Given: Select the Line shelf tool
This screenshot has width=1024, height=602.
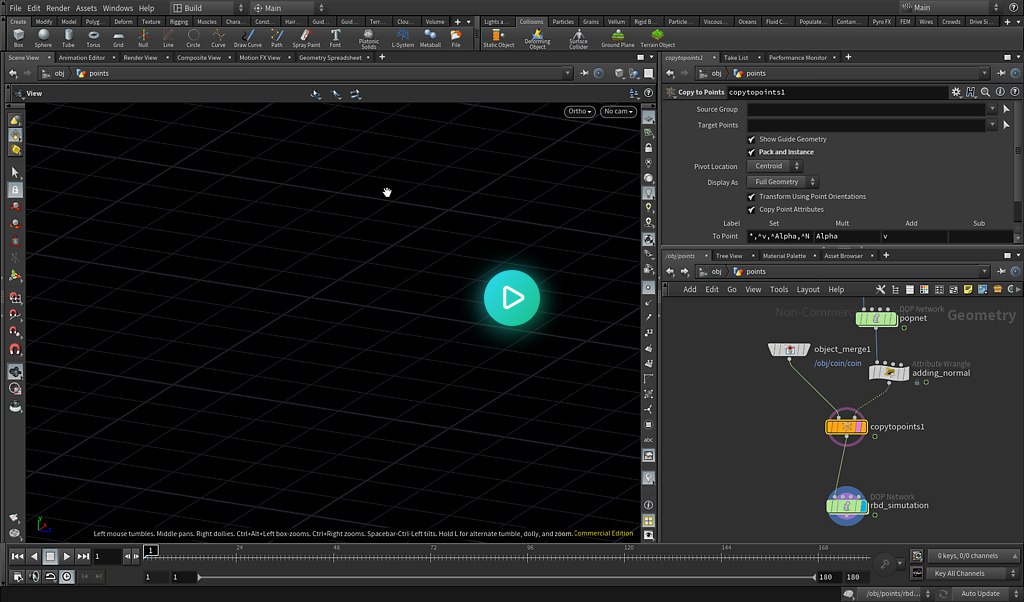Looking at the screenshot, I should [x=168, y=38].
